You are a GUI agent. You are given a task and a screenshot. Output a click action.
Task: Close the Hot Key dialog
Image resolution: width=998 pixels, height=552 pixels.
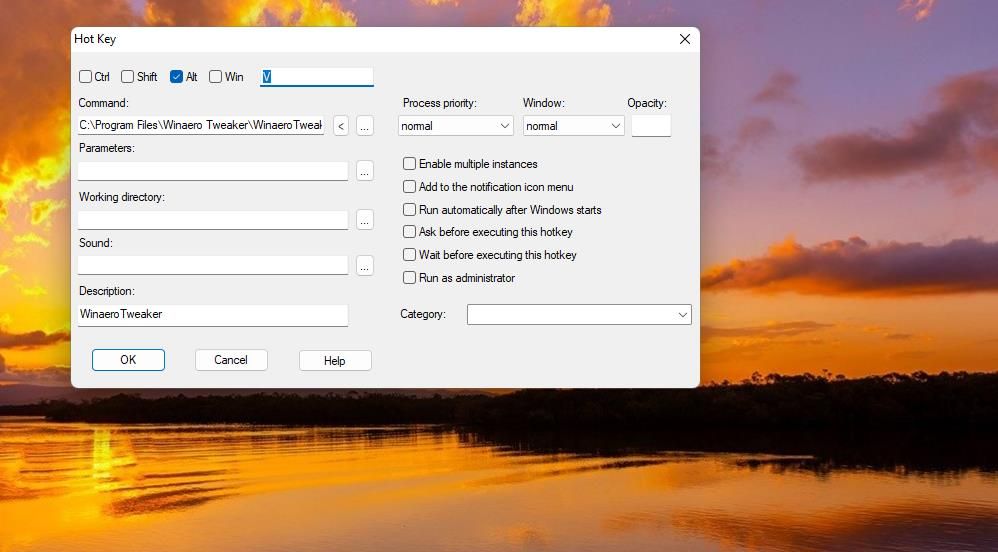pyautogui.click(x=684, y=39)
